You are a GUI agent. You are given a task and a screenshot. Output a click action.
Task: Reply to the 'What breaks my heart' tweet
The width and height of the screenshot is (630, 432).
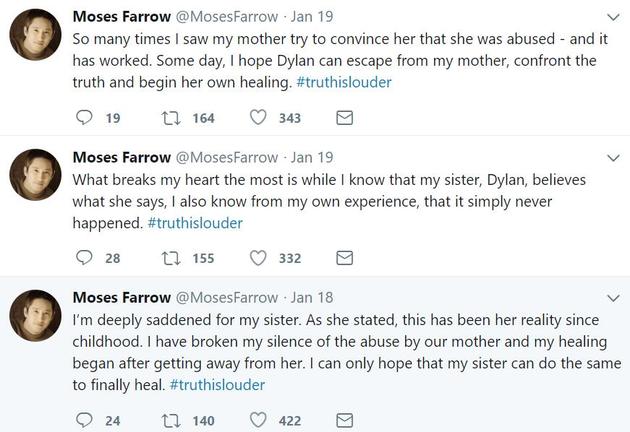coord(84,258)
